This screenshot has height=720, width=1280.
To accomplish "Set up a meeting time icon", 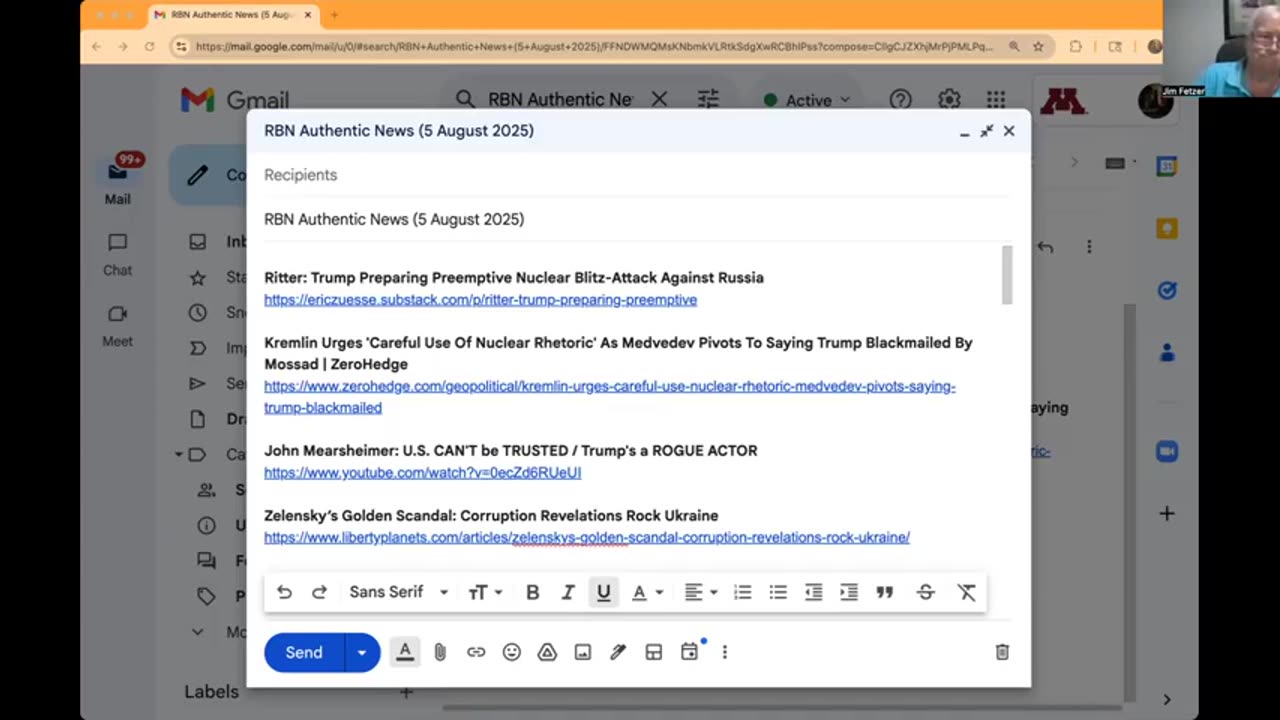I will pos(689,652).
